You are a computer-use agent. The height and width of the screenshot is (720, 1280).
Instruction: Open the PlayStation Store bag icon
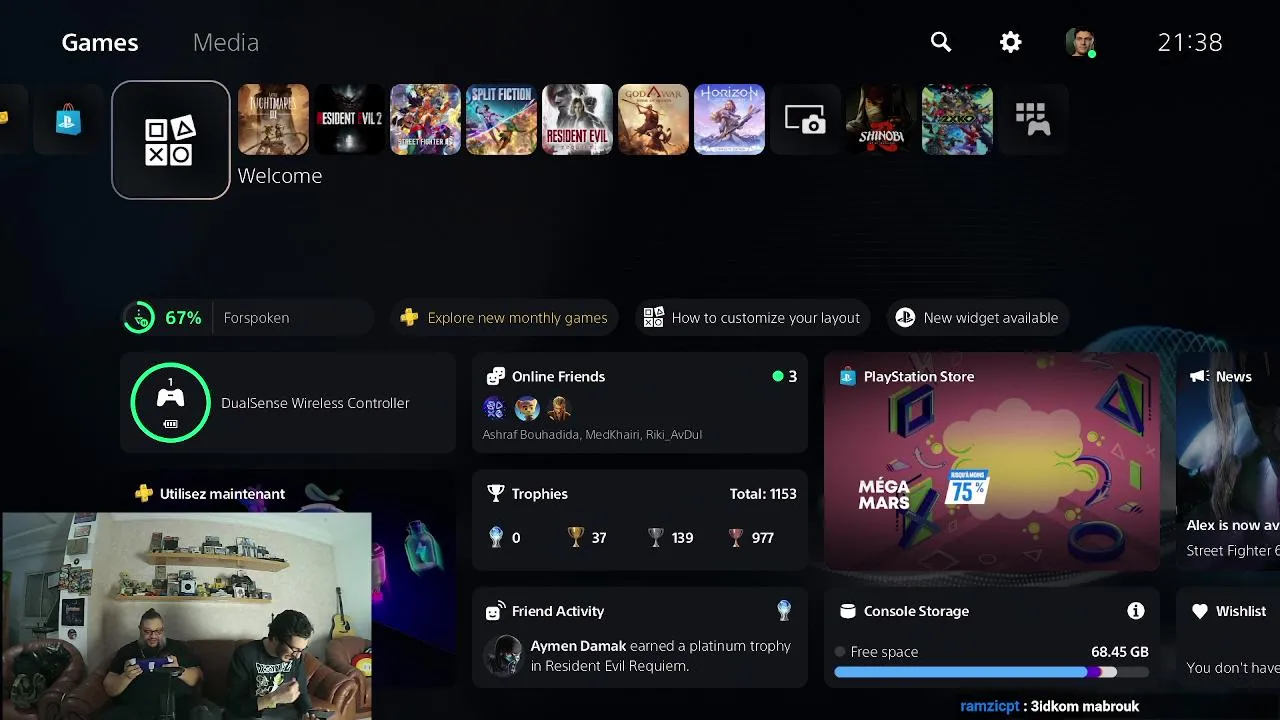pyautogui.click(x=68, y=120)
